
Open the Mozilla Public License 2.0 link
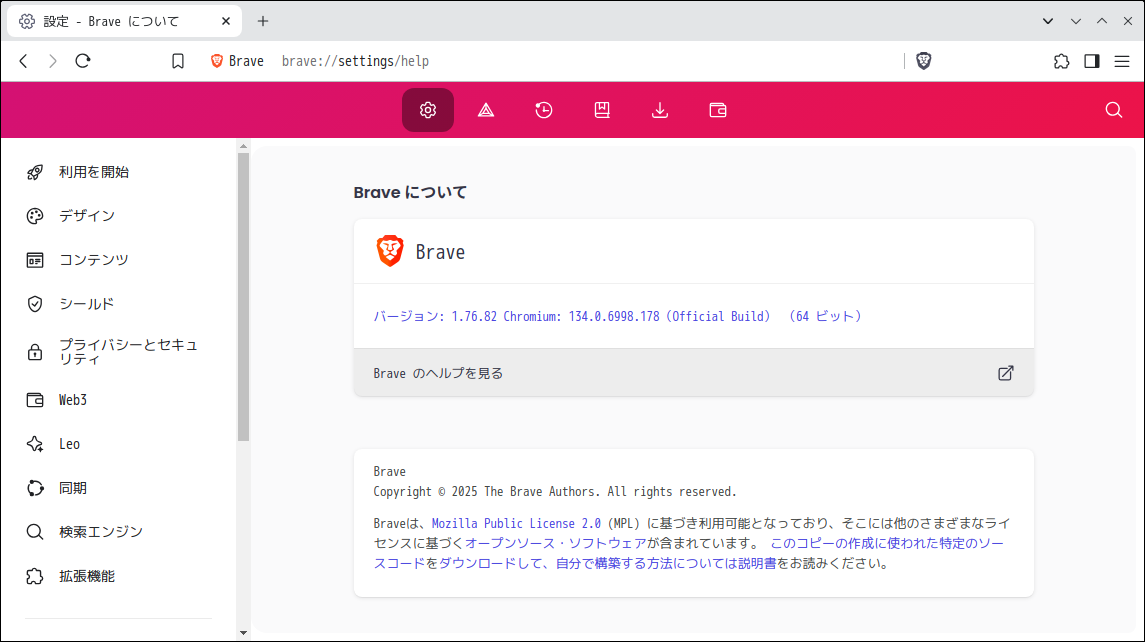[x=516, y=524]
